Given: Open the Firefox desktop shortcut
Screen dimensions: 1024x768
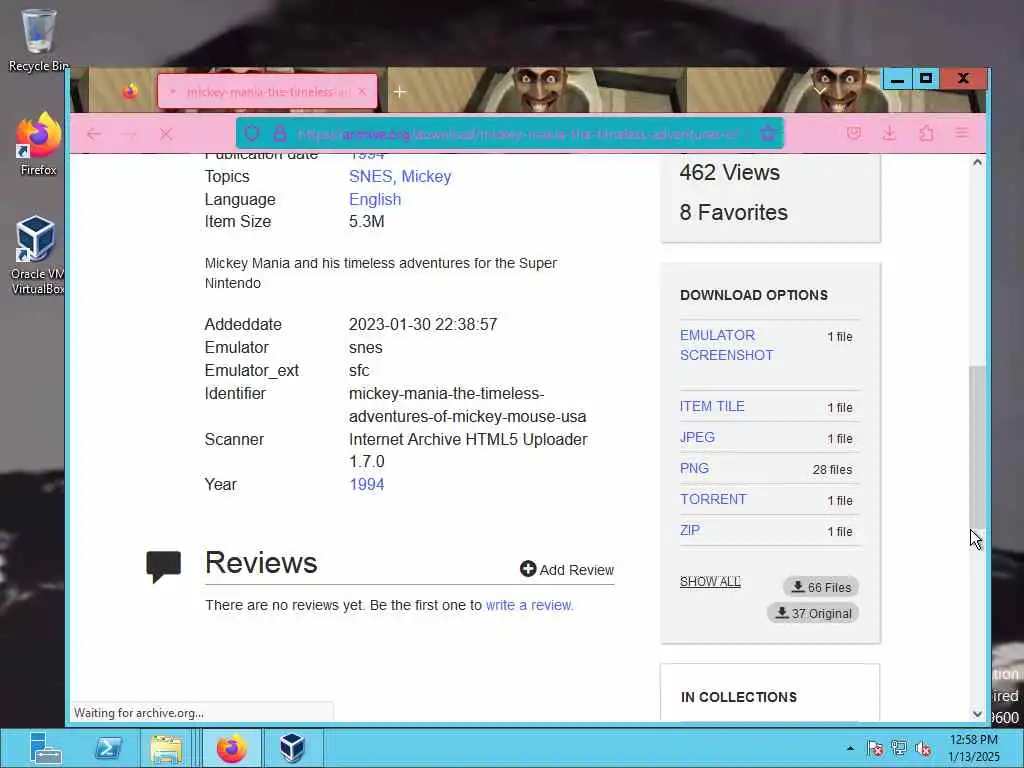Looking at the screenshot, I should [x=38, y=144].
